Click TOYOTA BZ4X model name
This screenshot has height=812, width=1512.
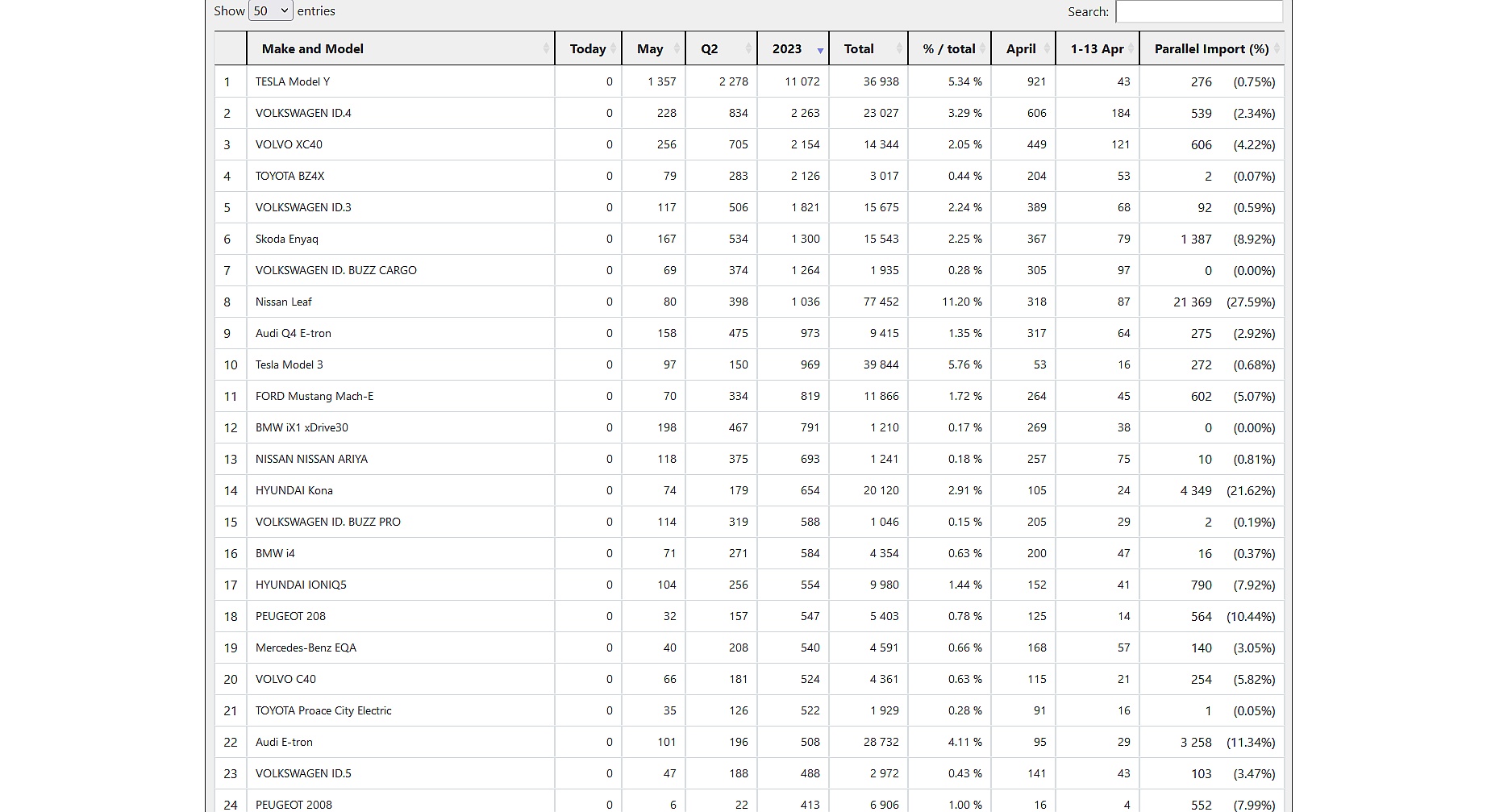(290, 176)
